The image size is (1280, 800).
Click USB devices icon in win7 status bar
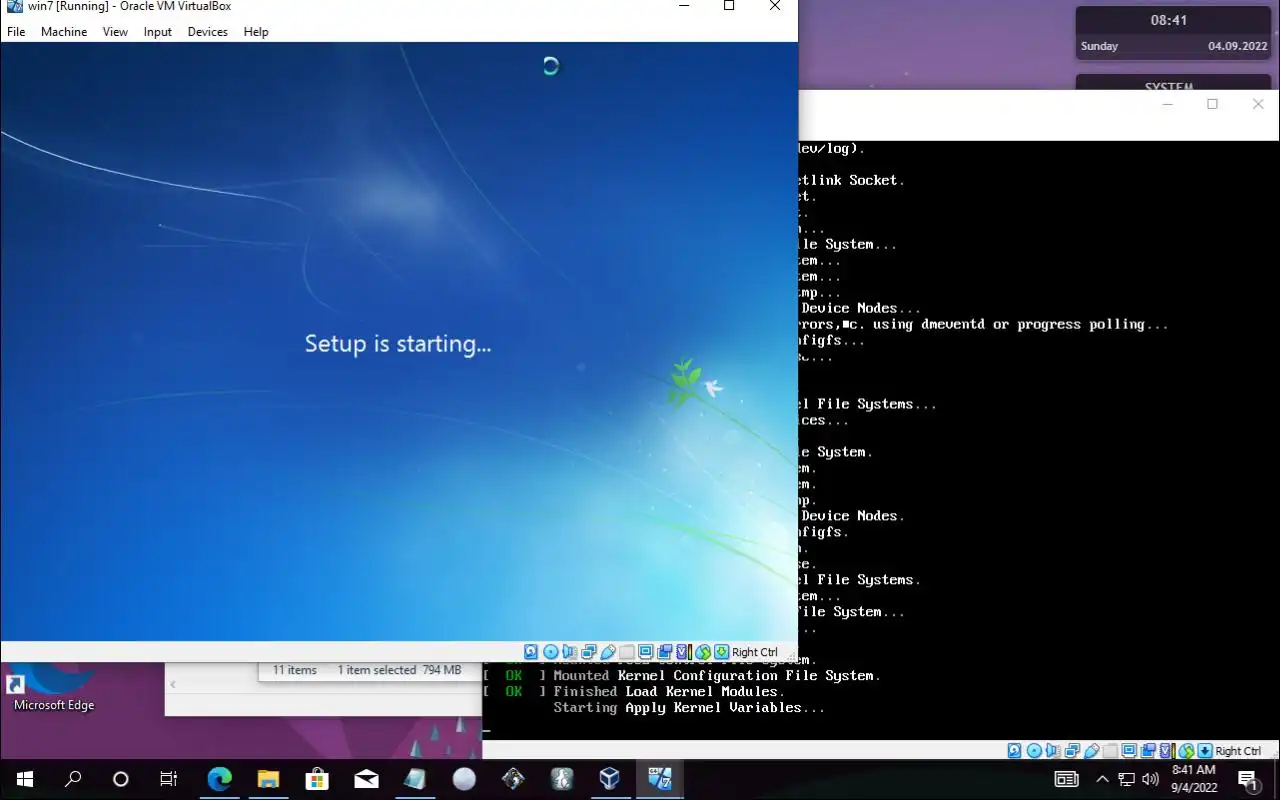click(x=607, y=652)
